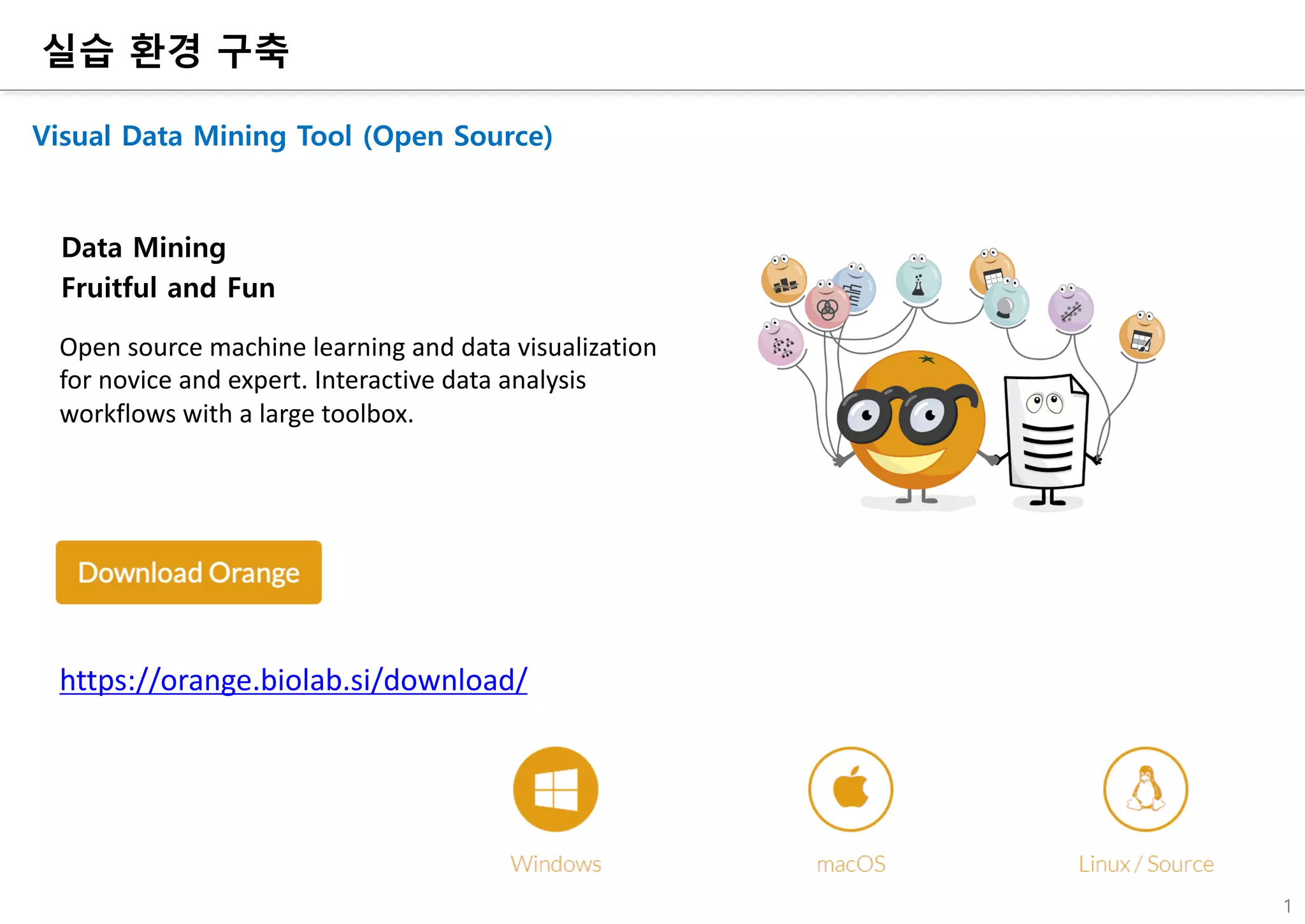
Task: Click the macOS apple icon
Action: [x=851, y=789]
